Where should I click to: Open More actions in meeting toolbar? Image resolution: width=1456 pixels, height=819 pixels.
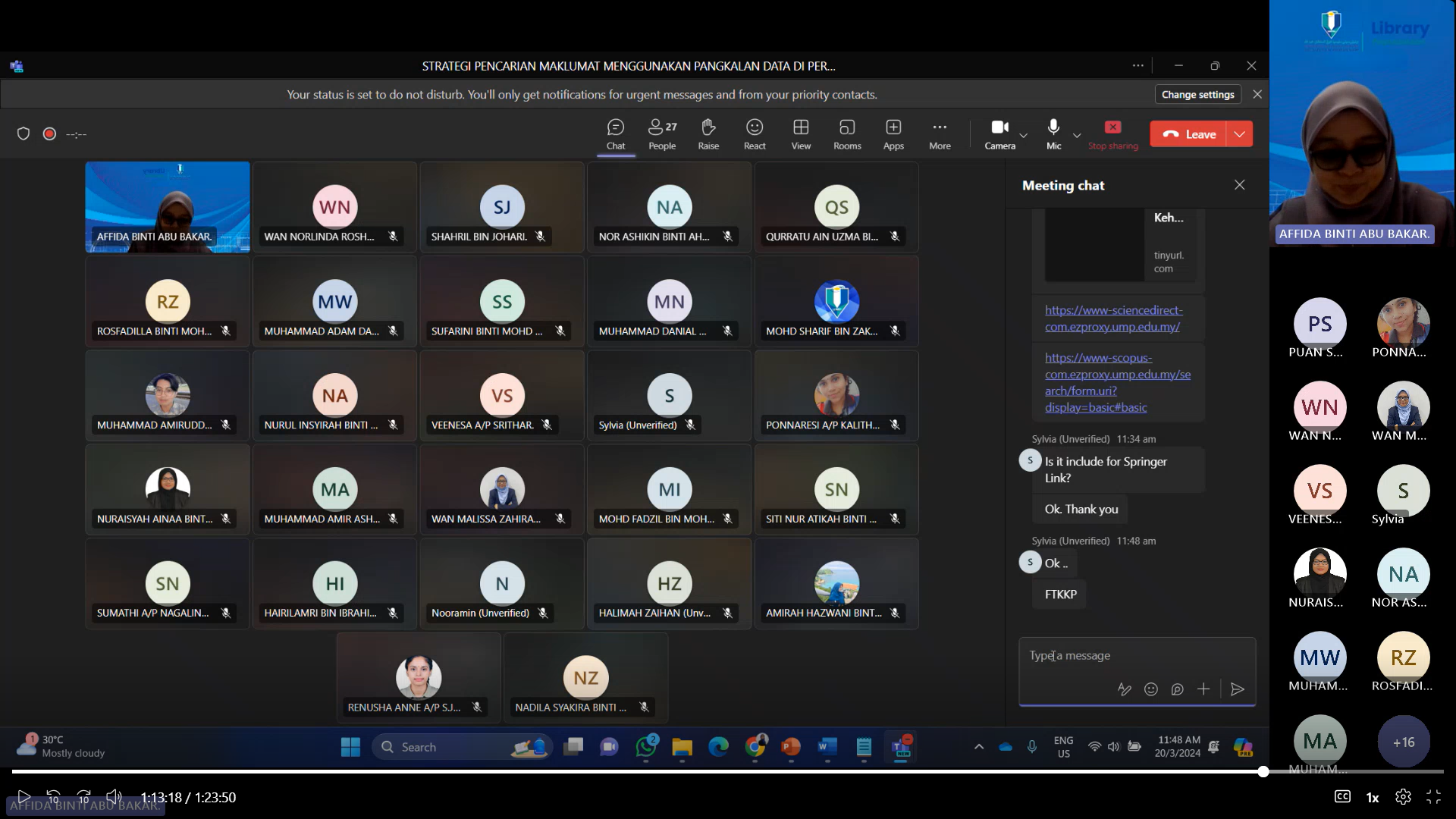coord(940,134)
